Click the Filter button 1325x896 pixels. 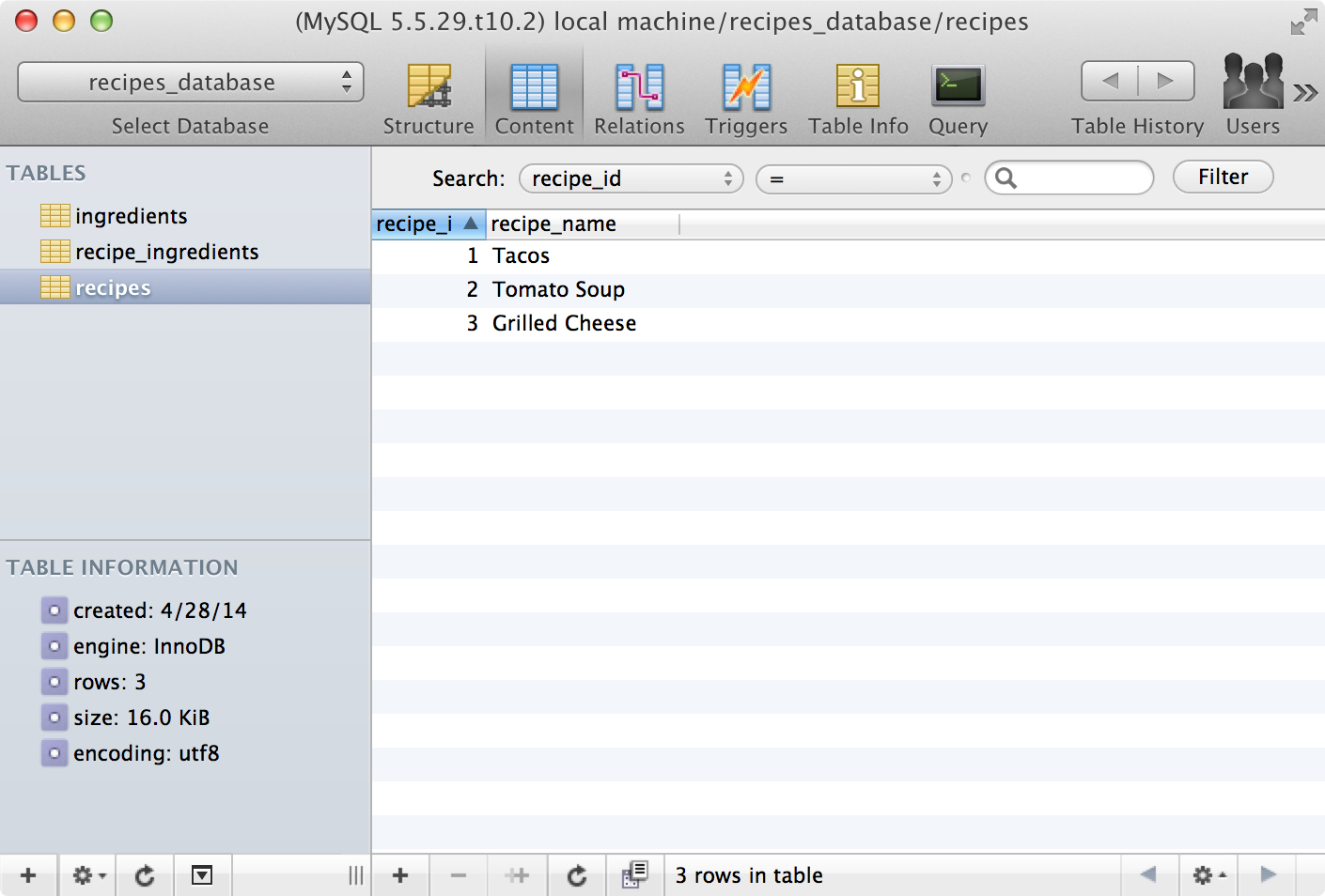(1223, 177)
